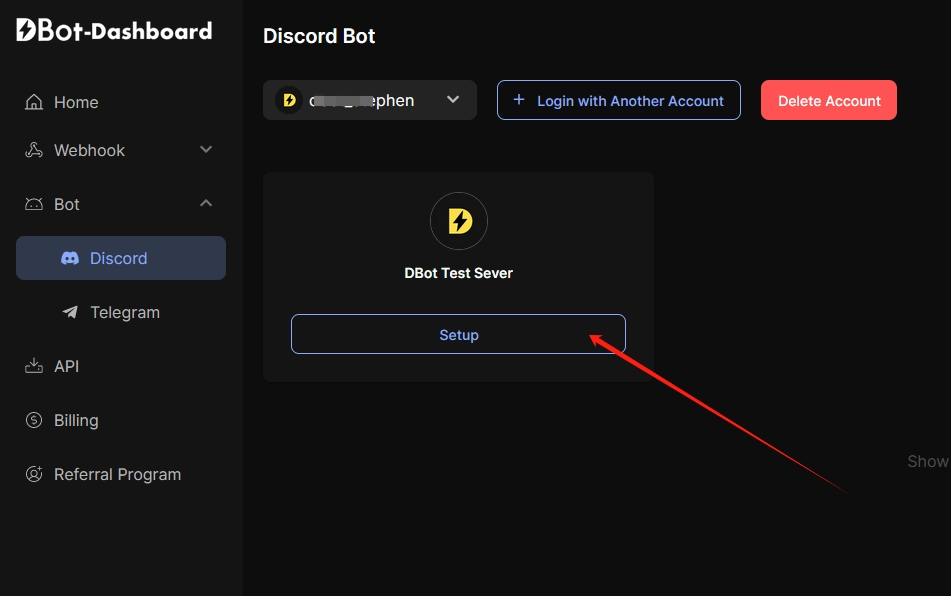Click the Home house icon
Screen dimensions: 951x596
[x=34, y=102]
